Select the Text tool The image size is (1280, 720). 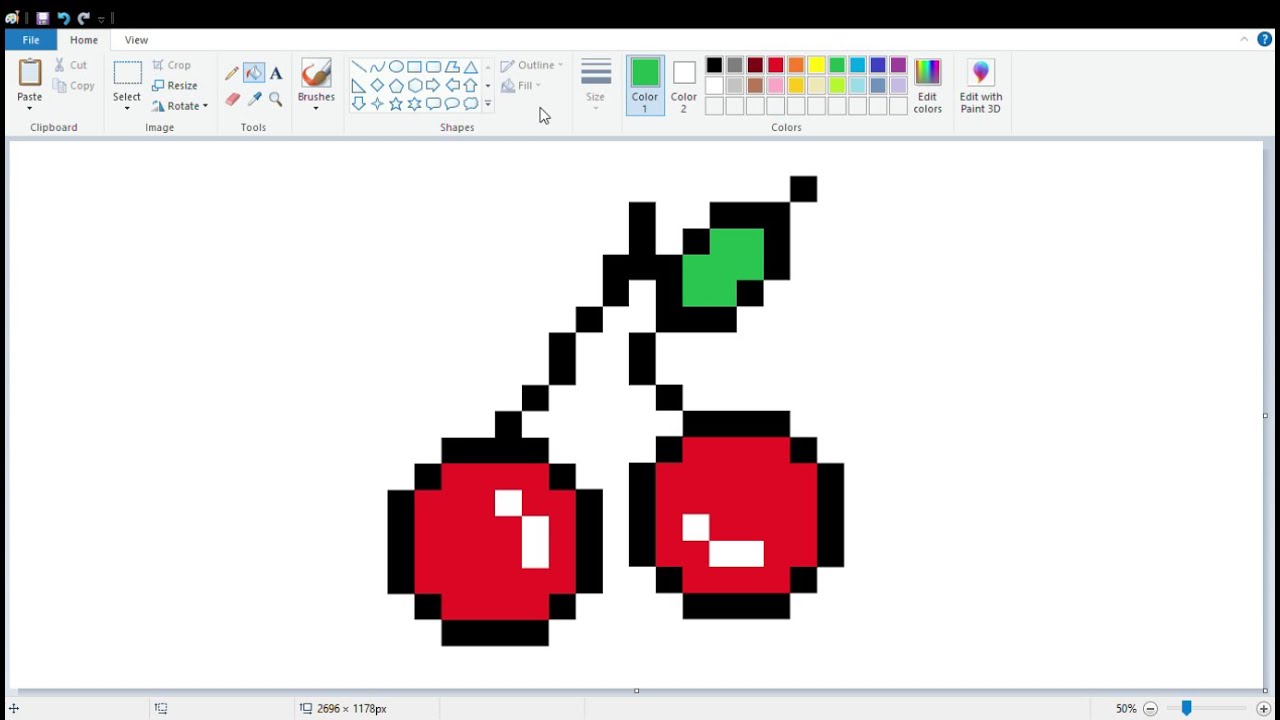pyautogui.click(x=276, y=73)
